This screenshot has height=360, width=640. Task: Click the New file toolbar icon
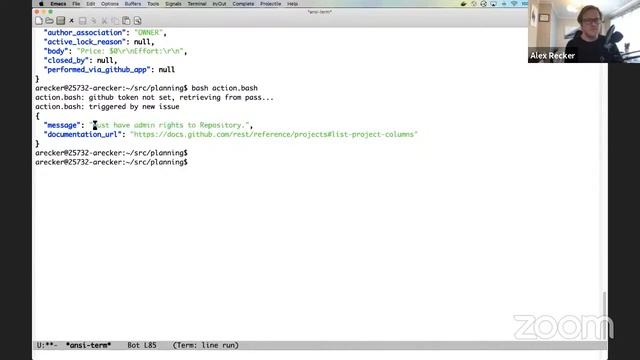point(39,21)
